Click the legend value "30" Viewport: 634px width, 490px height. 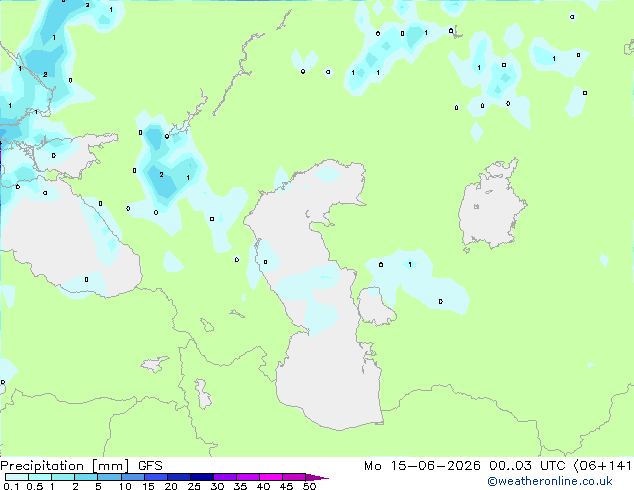217,486
